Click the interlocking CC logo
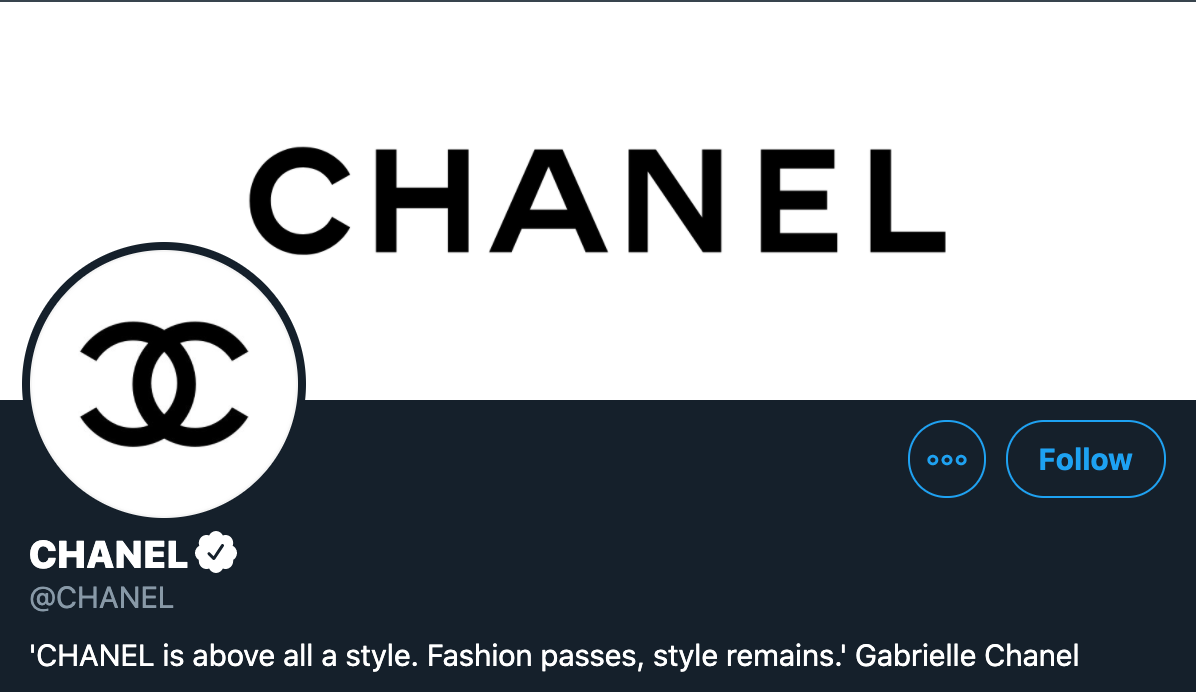 [x=164, y=384]
